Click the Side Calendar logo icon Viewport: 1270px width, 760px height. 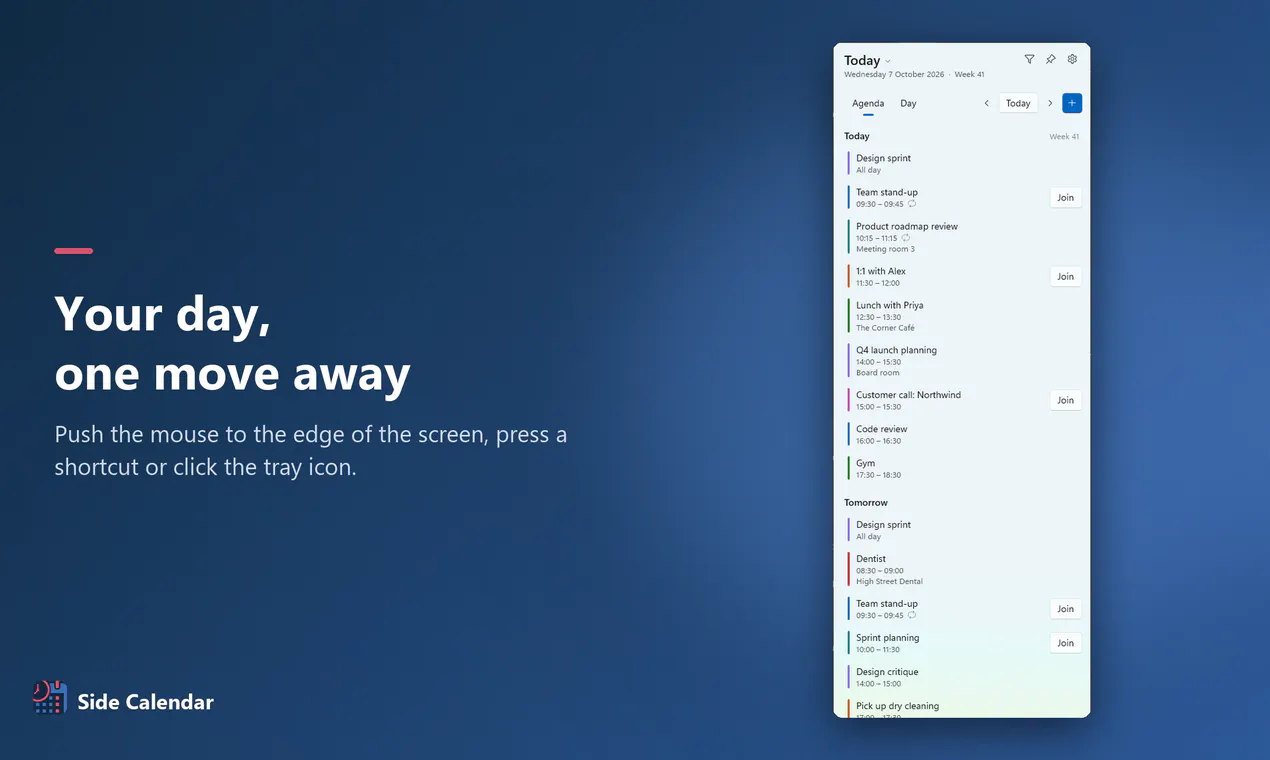click(x=49, y=697)
